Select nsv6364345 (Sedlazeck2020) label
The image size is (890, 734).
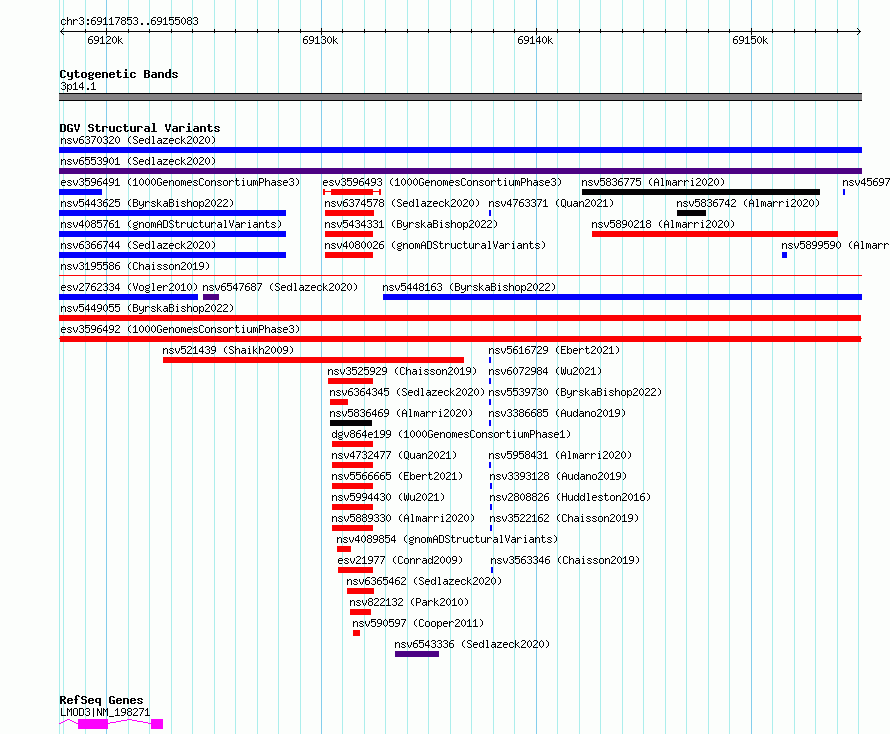point(407,392)
